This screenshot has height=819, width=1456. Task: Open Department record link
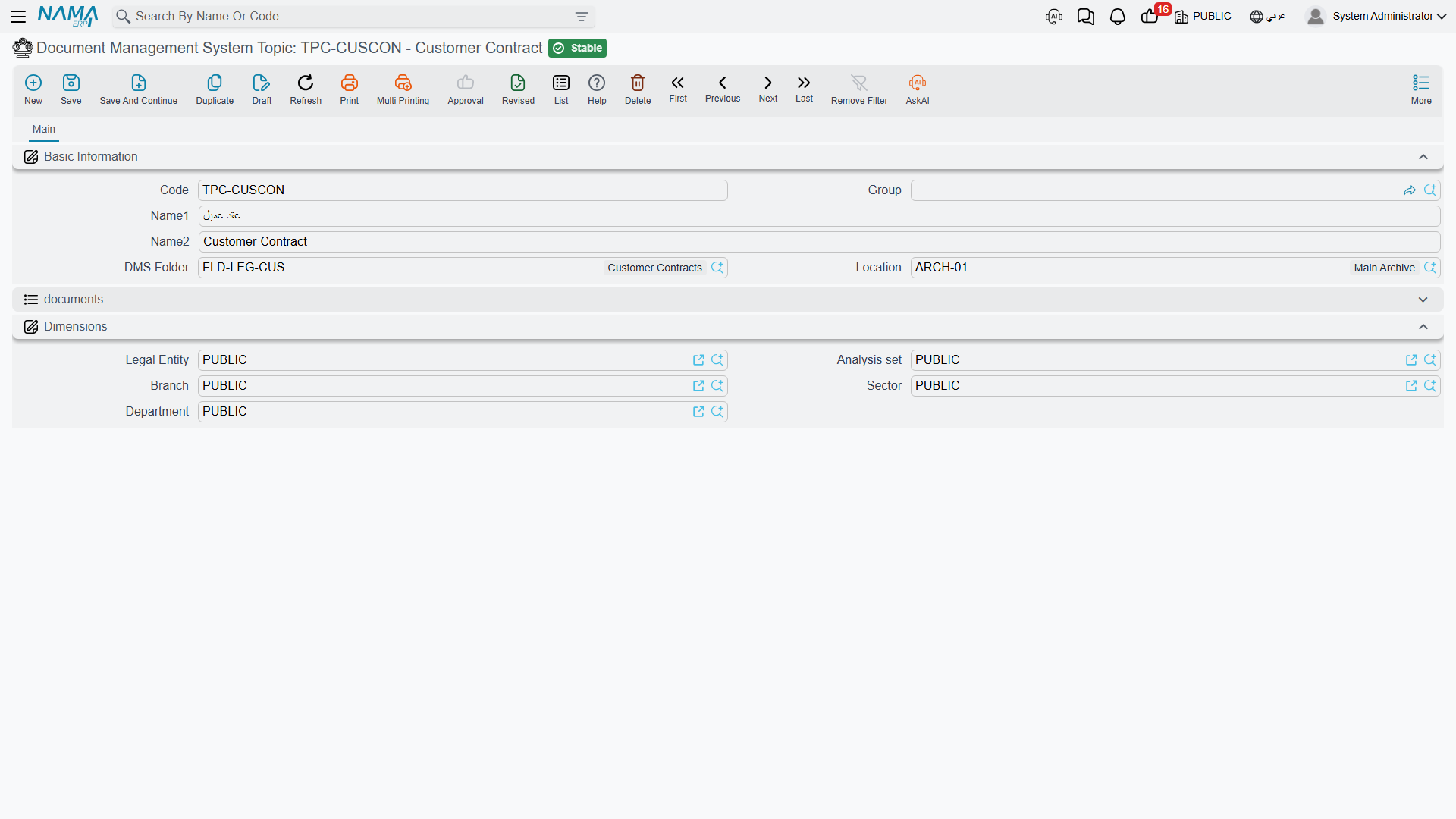(698, 412)
